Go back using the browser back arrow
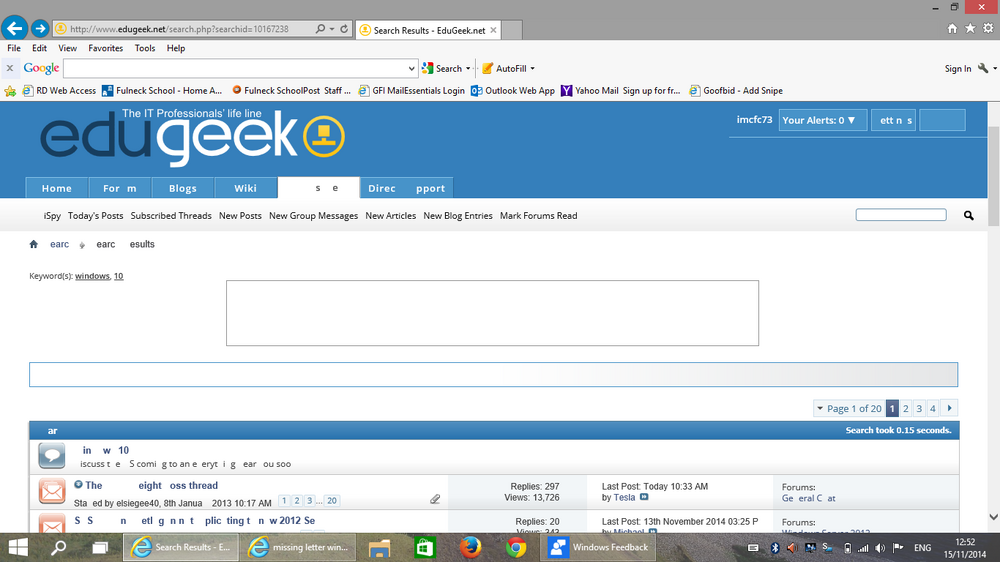 click(x=14, y=28)
